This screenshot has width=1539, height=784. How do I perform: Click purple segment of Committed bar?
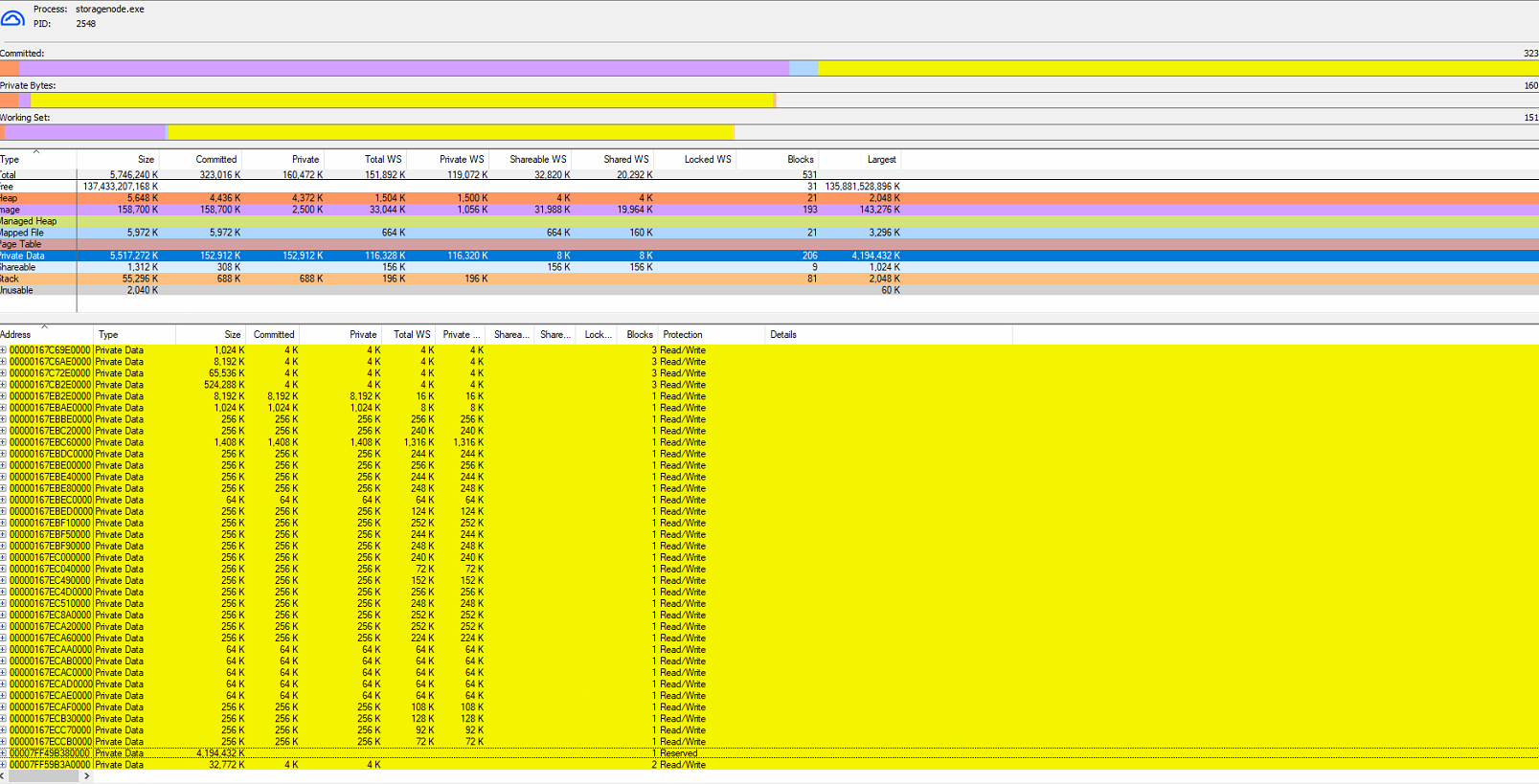pos(402,68)
